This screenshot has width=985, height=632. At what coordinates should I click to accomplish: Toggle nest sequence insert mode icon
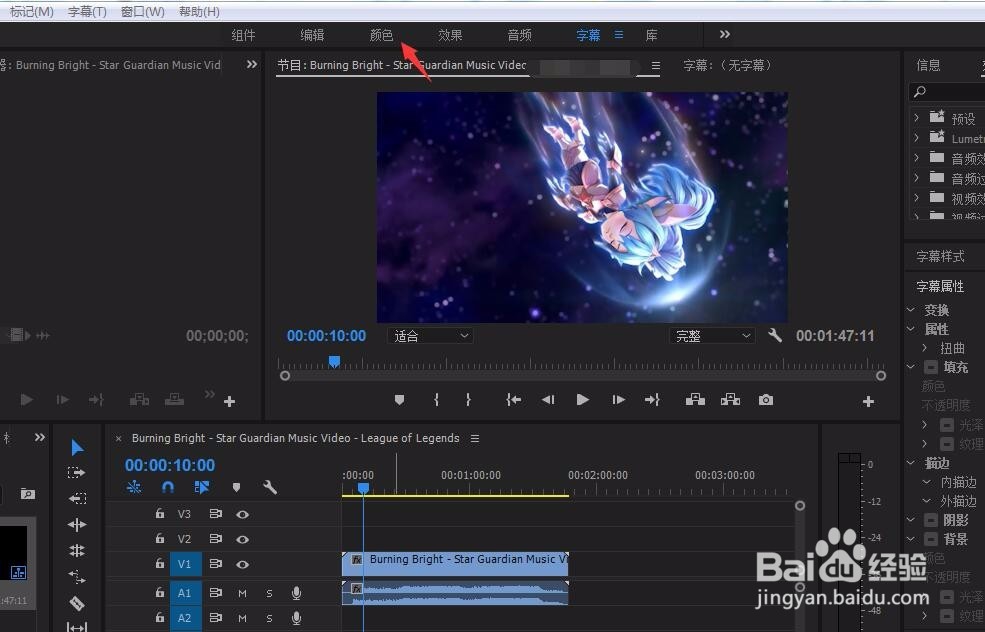coord(134,487)
